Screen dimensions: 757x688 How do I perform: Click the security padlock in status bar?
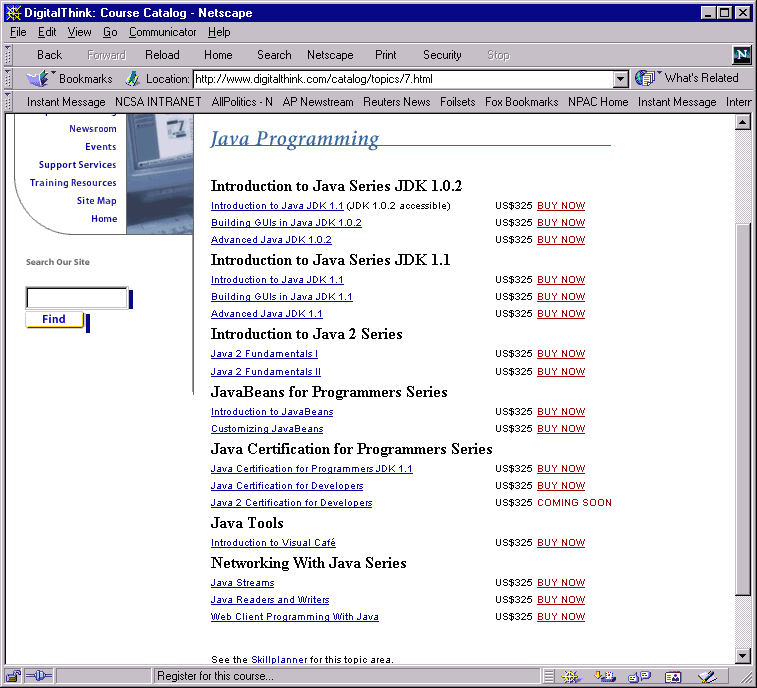(x=14, y=676)
